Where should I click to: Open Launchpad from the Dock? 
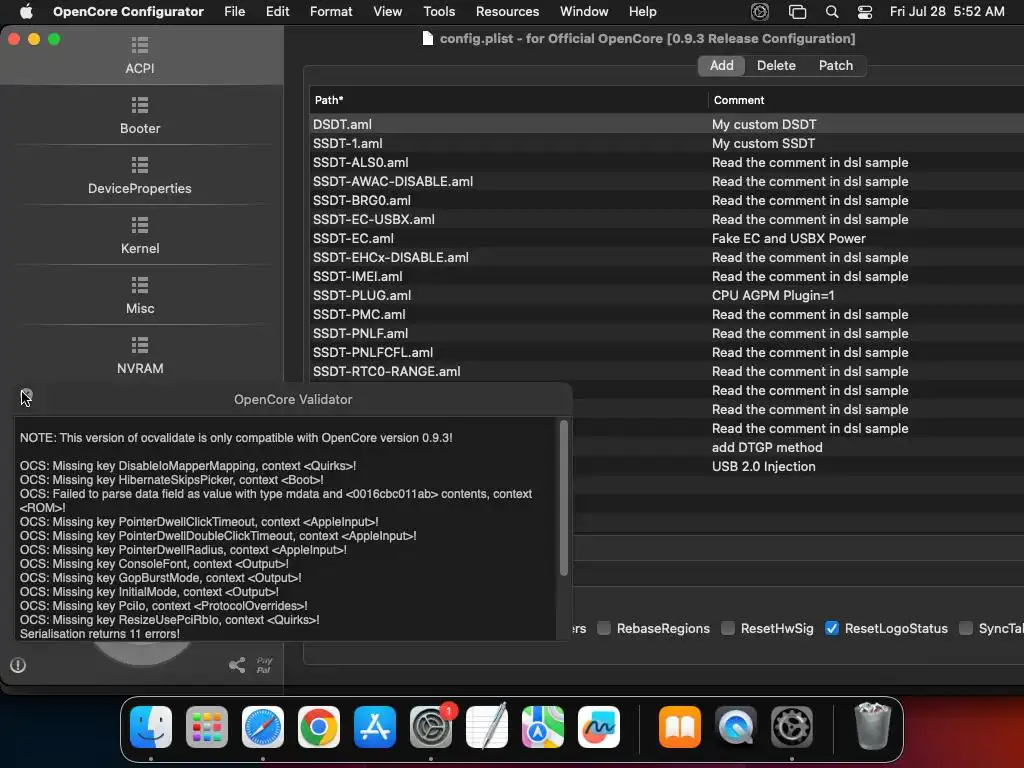(x=207, y=727)
